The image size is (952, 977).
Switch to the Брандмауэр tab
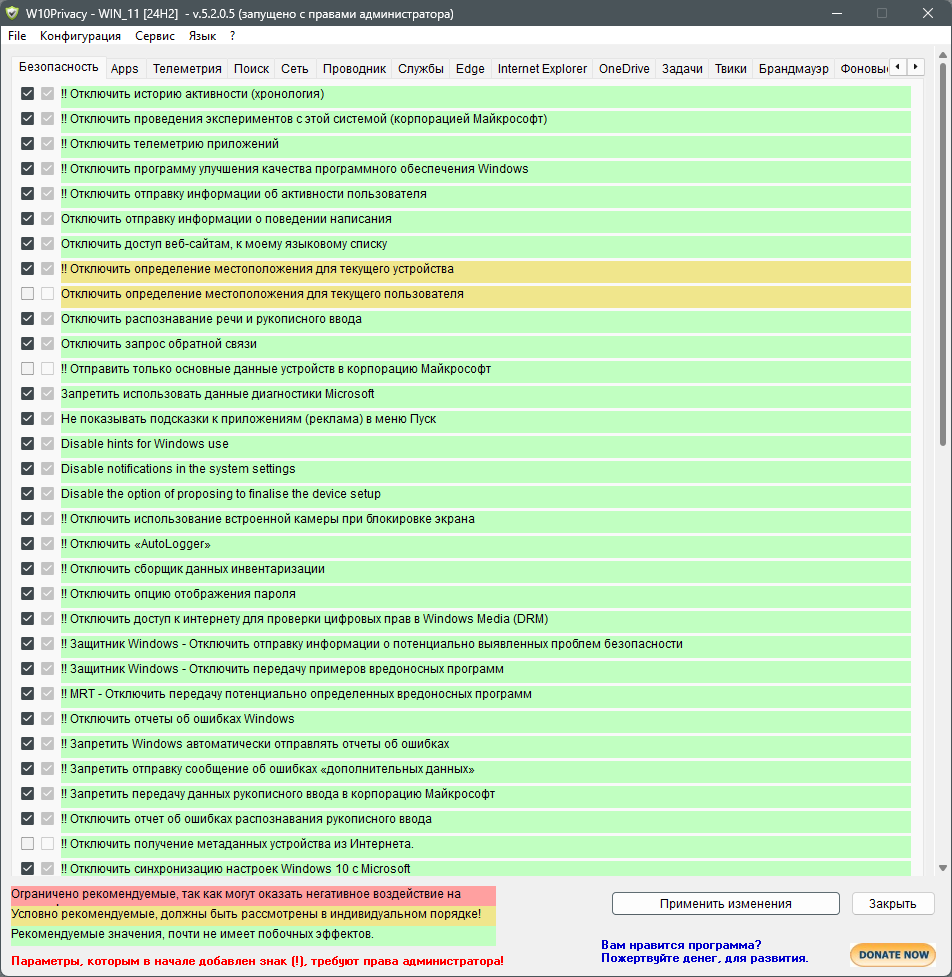tap(794, 69)
